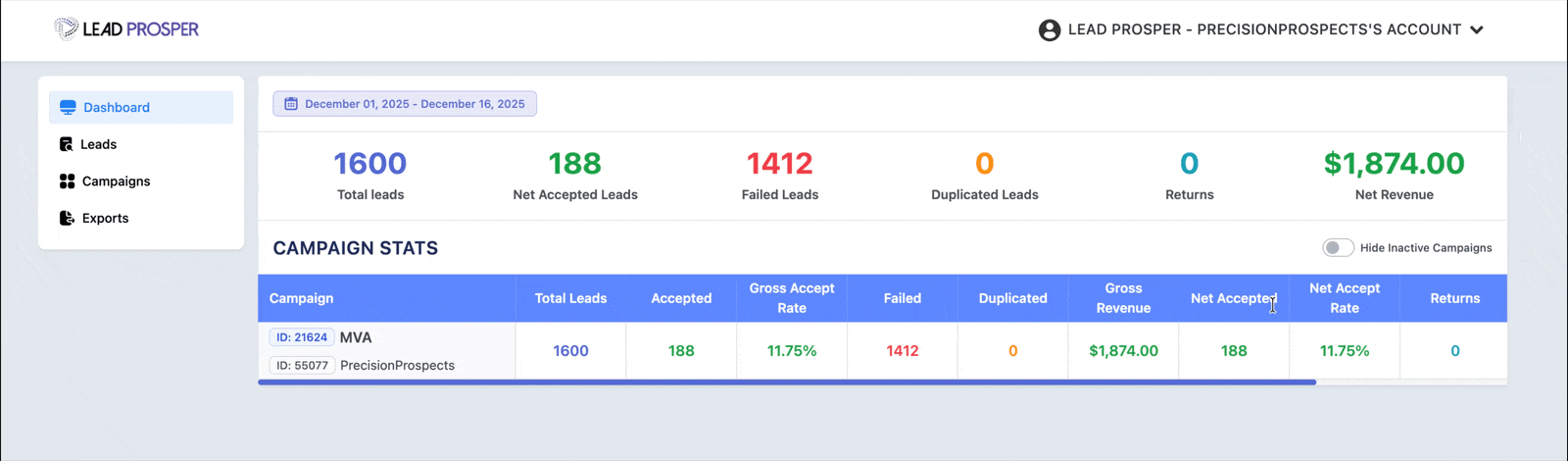
Task: Click the Exports file icon
Action: 67,218
